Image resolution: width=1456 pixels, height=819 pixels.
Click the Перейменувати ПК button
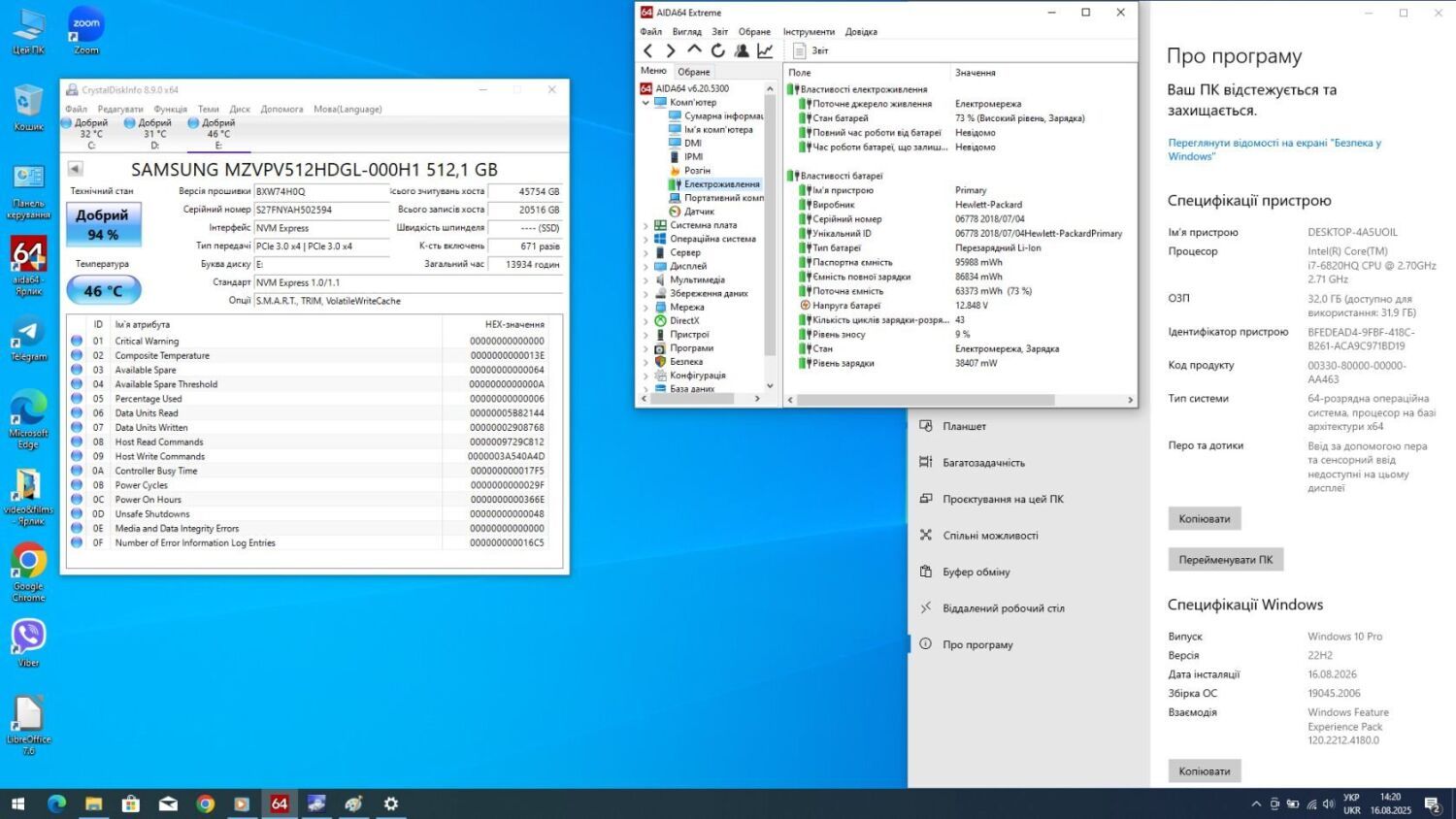point(1225,560)
